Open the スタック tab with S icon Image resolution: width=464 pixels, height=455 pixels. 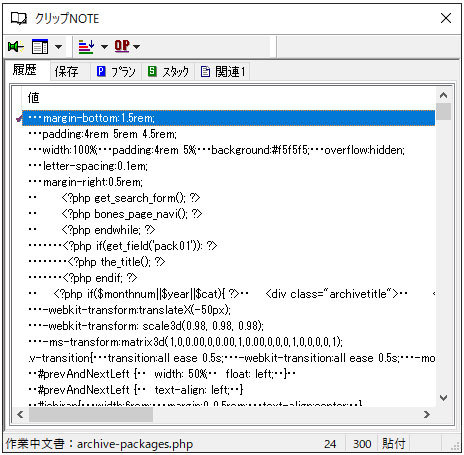point(168,71)
